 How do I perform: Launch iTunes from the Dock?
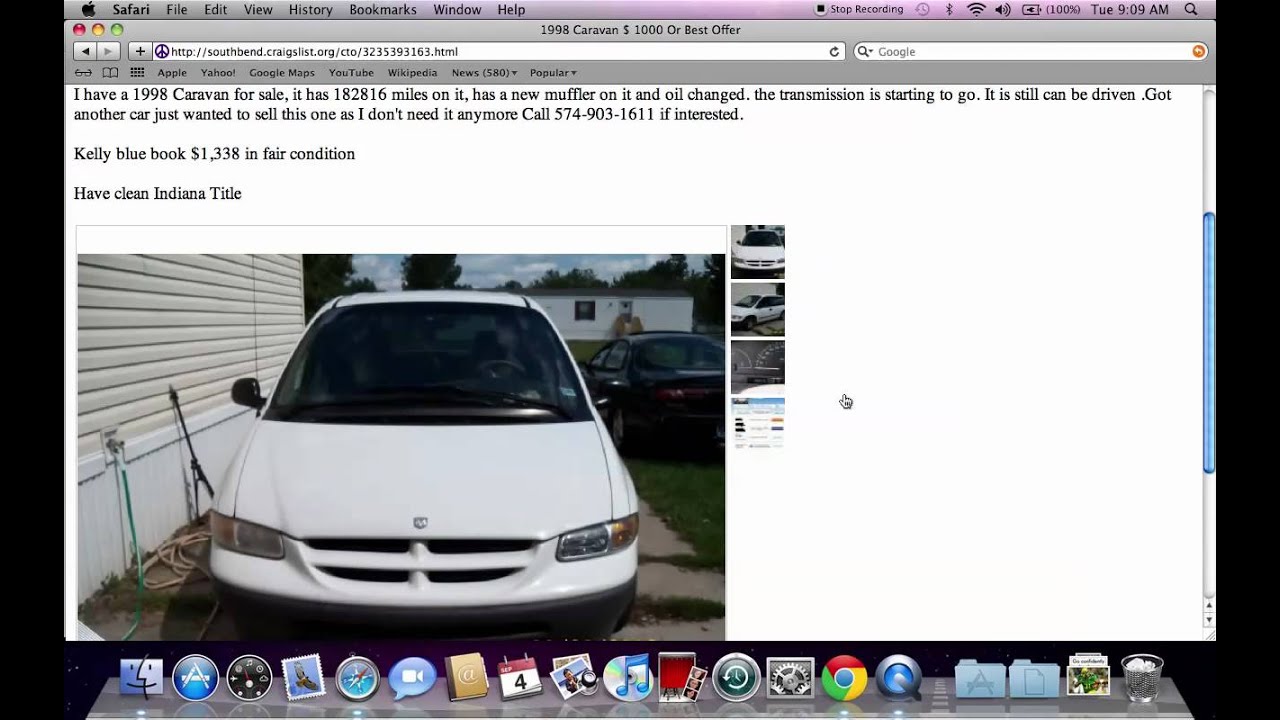click(x=628, y=678)
